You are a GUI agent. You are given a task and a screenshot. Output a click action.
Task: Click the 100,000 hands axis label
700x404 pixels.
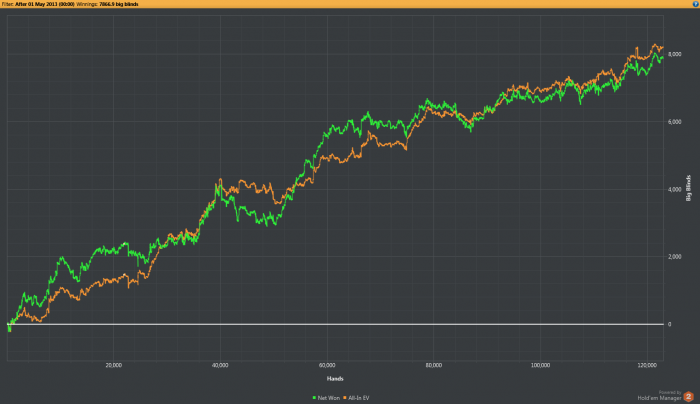(x=540, y=365)
